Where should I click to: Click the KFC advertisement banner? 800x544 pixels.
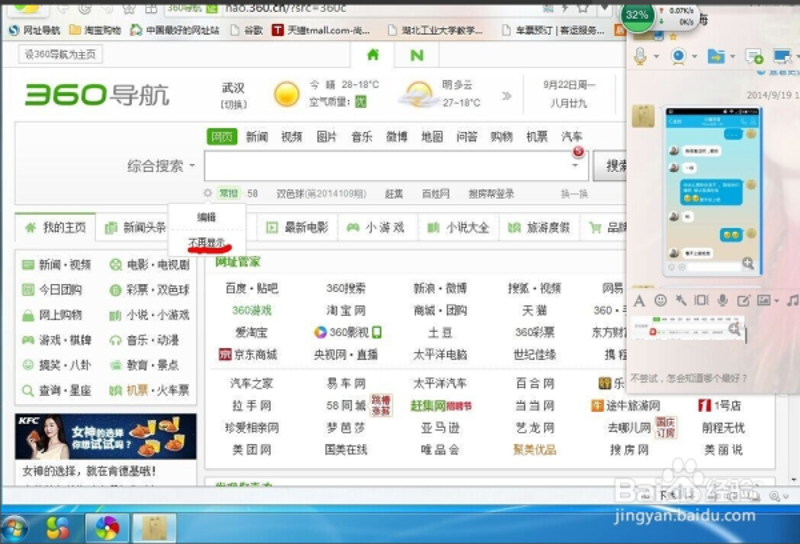point(106,436)
